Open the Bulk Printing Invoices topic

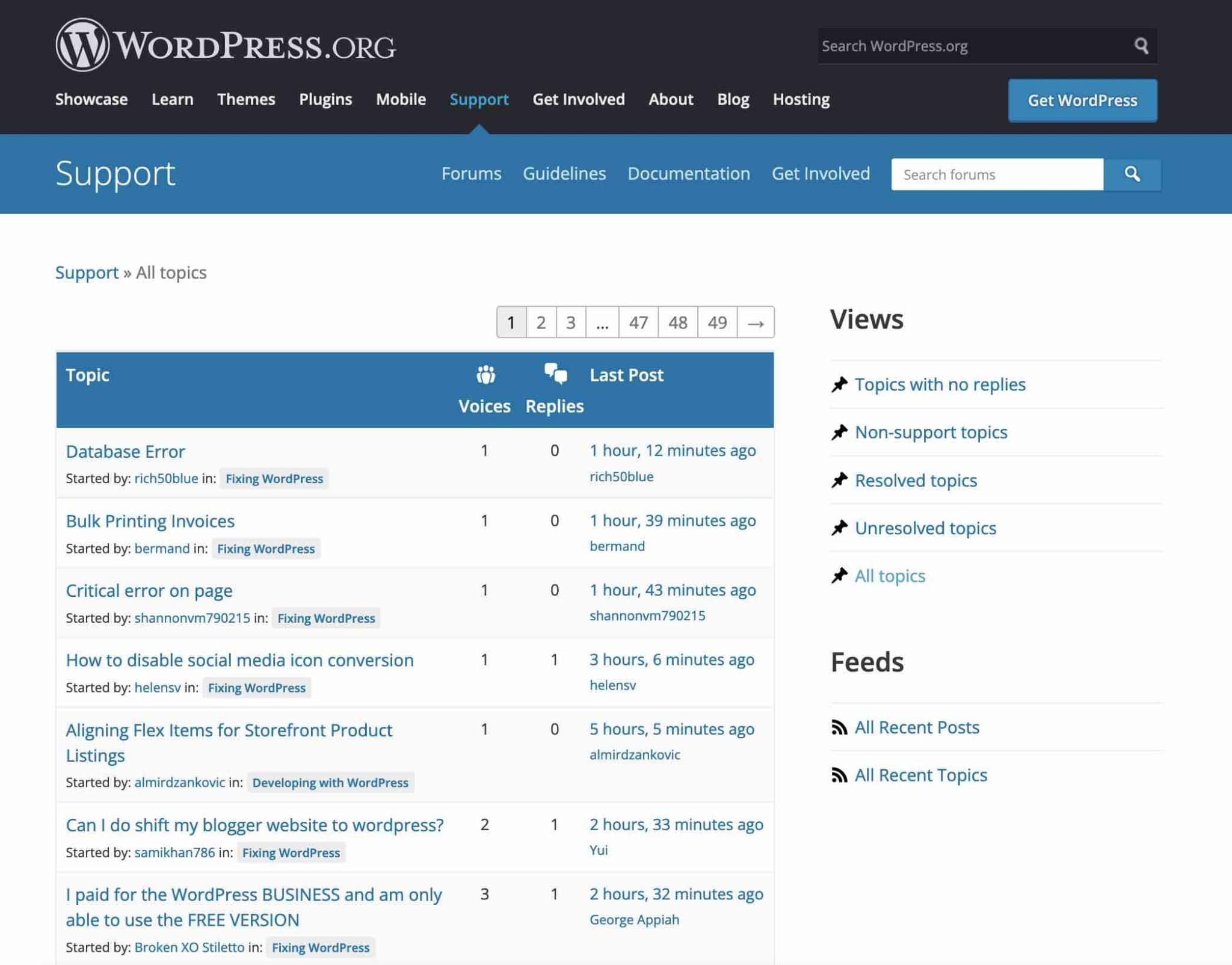click(x=150, y=521)
